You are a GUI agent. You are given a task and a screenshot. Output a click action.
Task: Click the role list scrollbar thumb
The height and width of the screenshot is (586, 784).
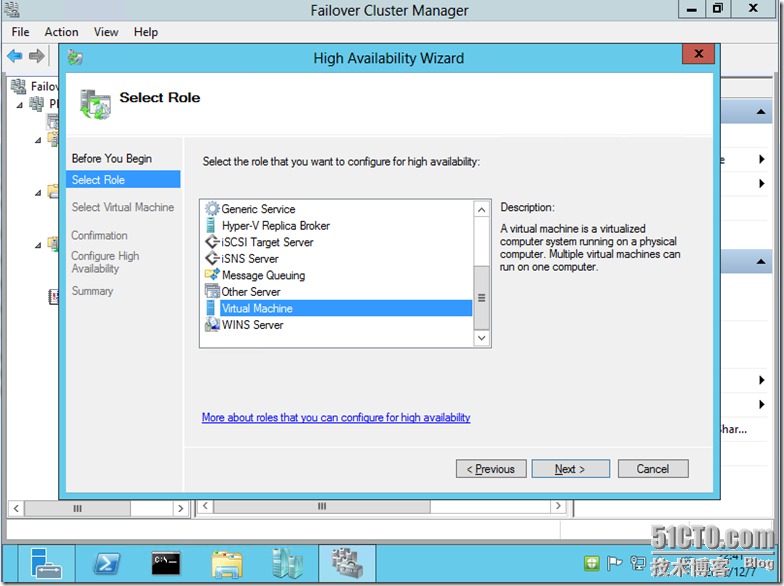(482, 298)
